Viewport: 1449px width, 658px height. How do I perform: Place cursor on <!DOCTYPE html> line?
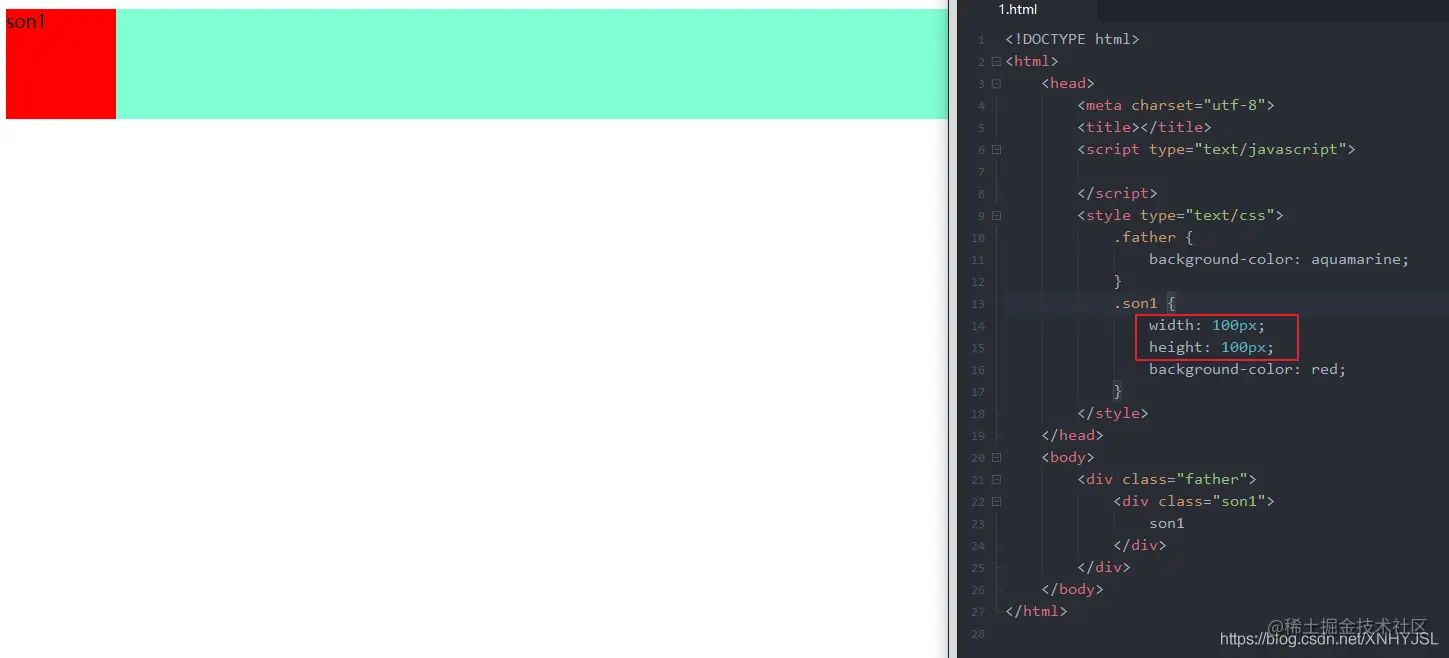click(1072, 39)
